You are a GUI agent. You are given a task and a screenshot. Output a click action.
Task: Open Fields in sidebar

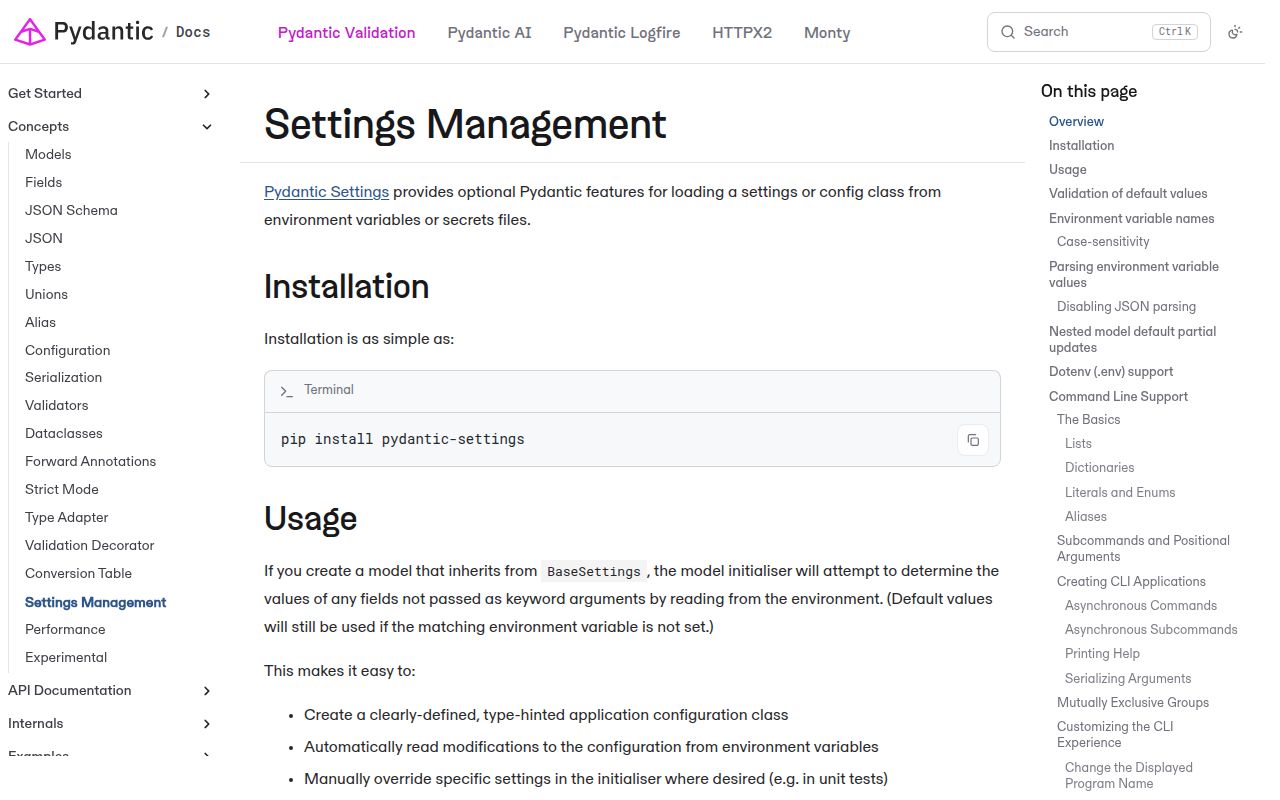click(43, 182)
